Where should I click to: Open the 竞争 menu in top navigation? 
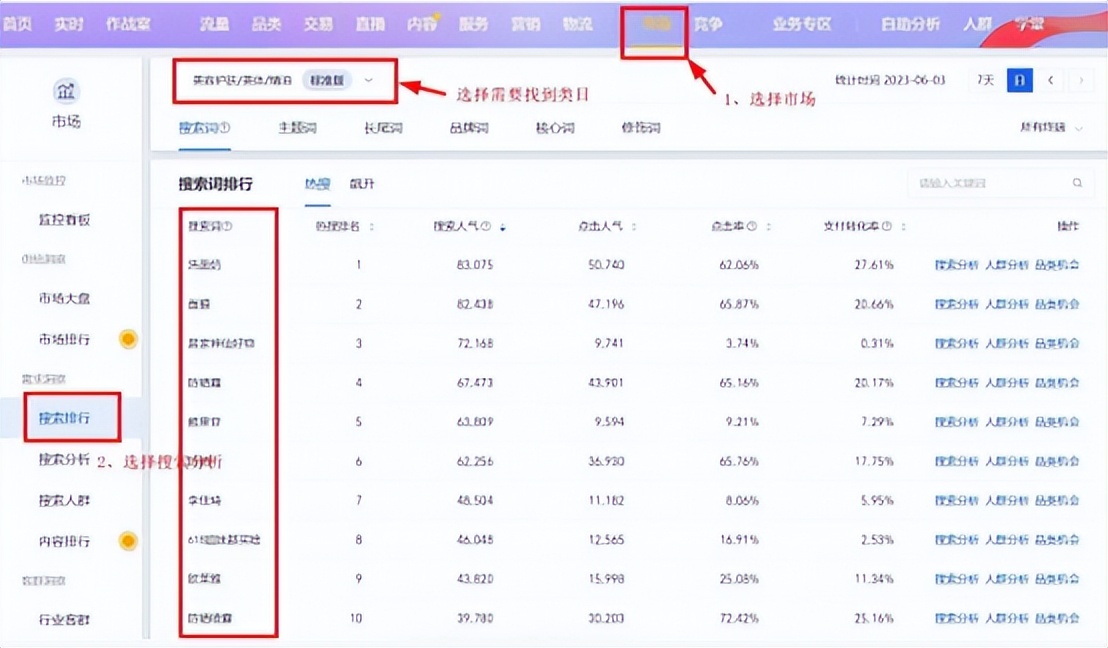710,24
